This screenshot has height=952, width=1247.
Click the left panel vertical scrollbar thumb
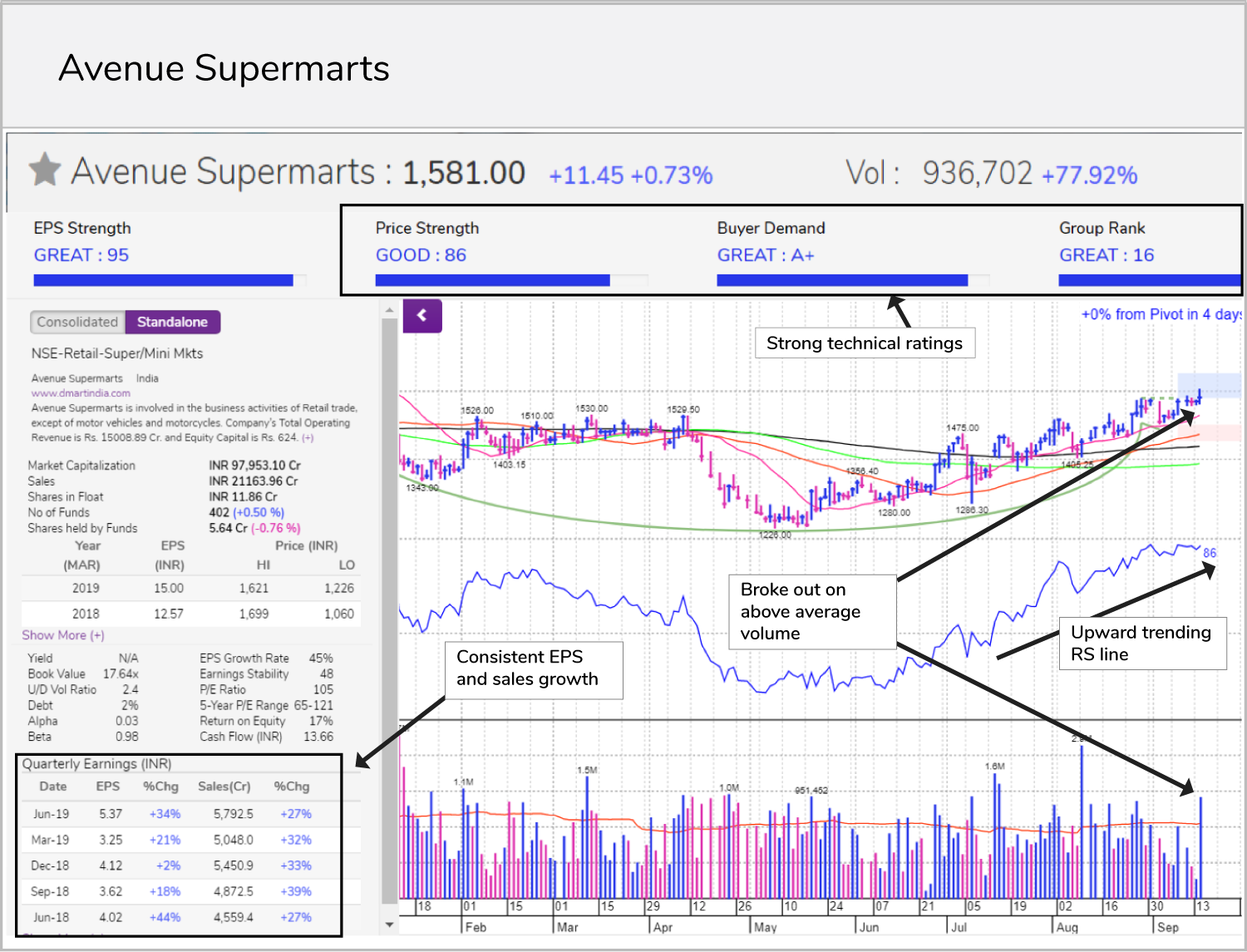tap(389, 611)
